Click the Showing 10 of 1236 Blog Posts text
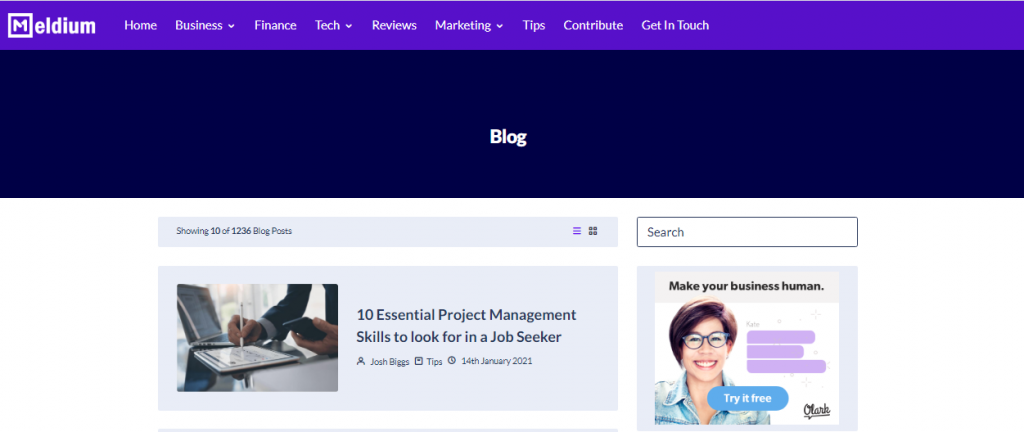The width and height of the screenshot is (1024, 432). tap(234, 231)
